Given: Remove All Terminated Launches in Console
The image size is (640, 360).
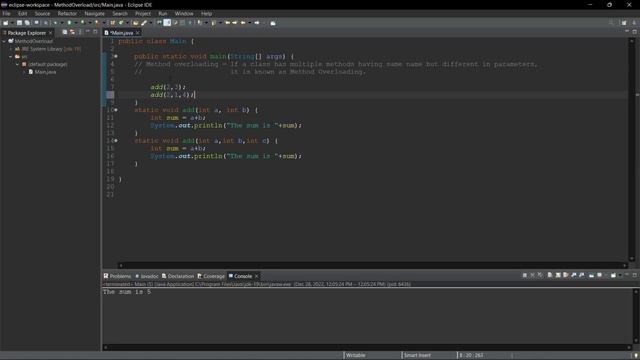Looking at the screenshot, I should [540, 276].
